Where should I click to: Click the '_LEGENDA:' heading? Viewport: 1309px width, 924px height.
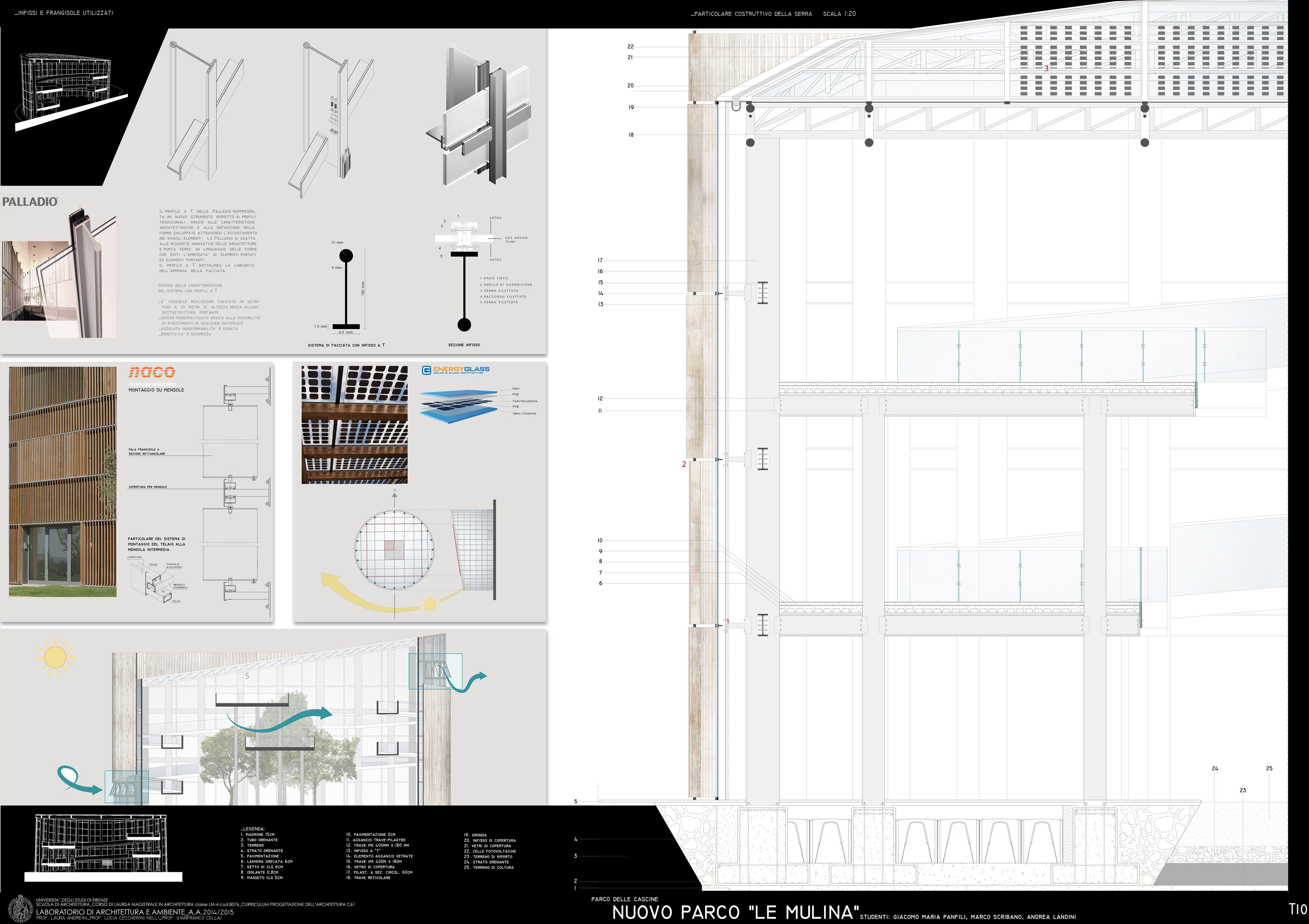pos(253,829)
